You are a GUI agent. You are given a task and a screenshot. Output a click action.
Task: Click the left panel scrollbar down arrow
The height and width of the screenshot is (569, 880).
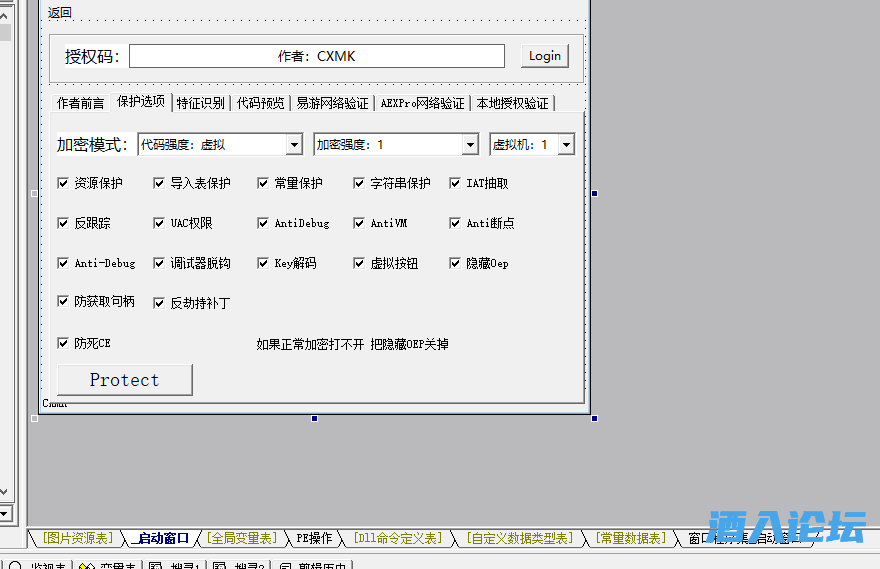5,491
